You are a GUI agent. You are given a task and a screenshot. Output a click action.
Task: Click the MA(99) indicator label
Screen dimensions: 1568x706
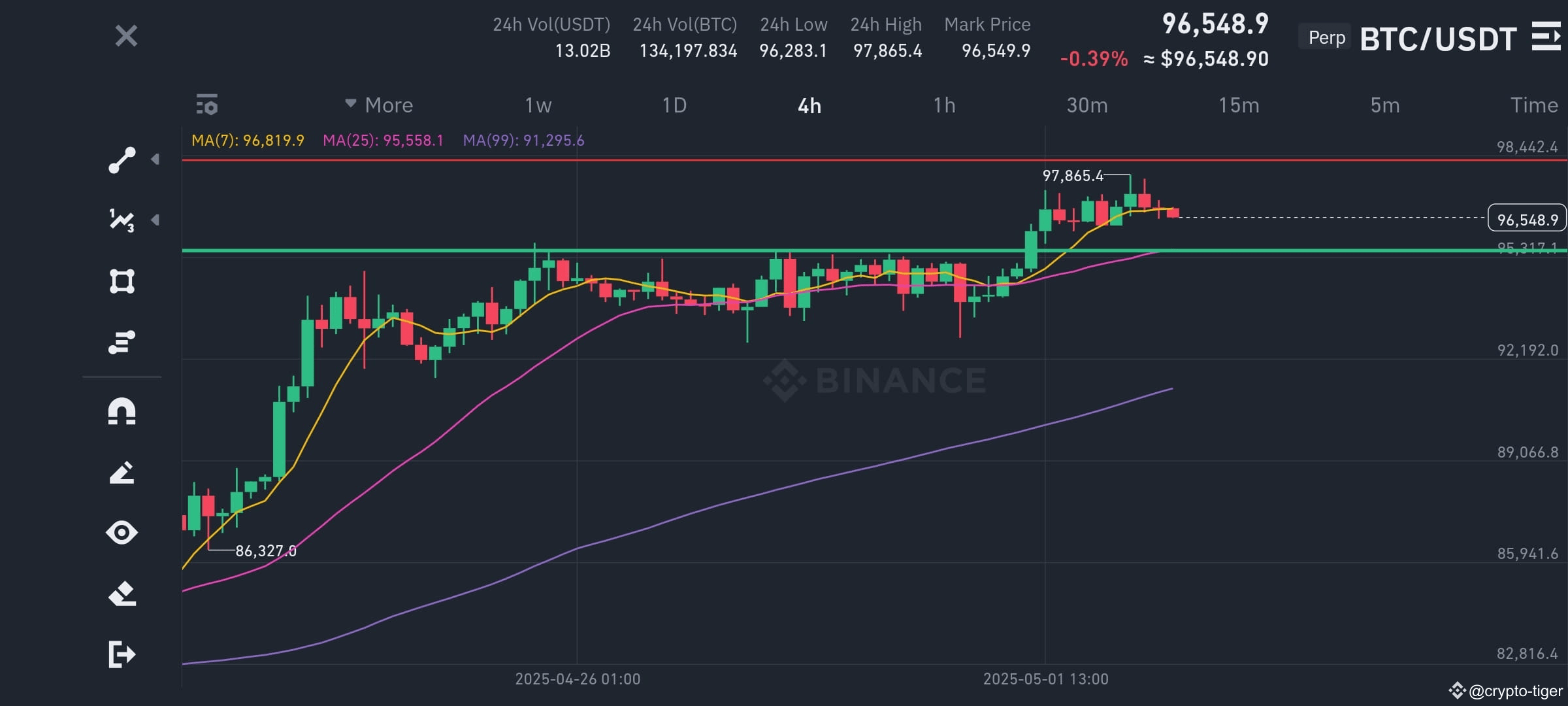point(523,141)
